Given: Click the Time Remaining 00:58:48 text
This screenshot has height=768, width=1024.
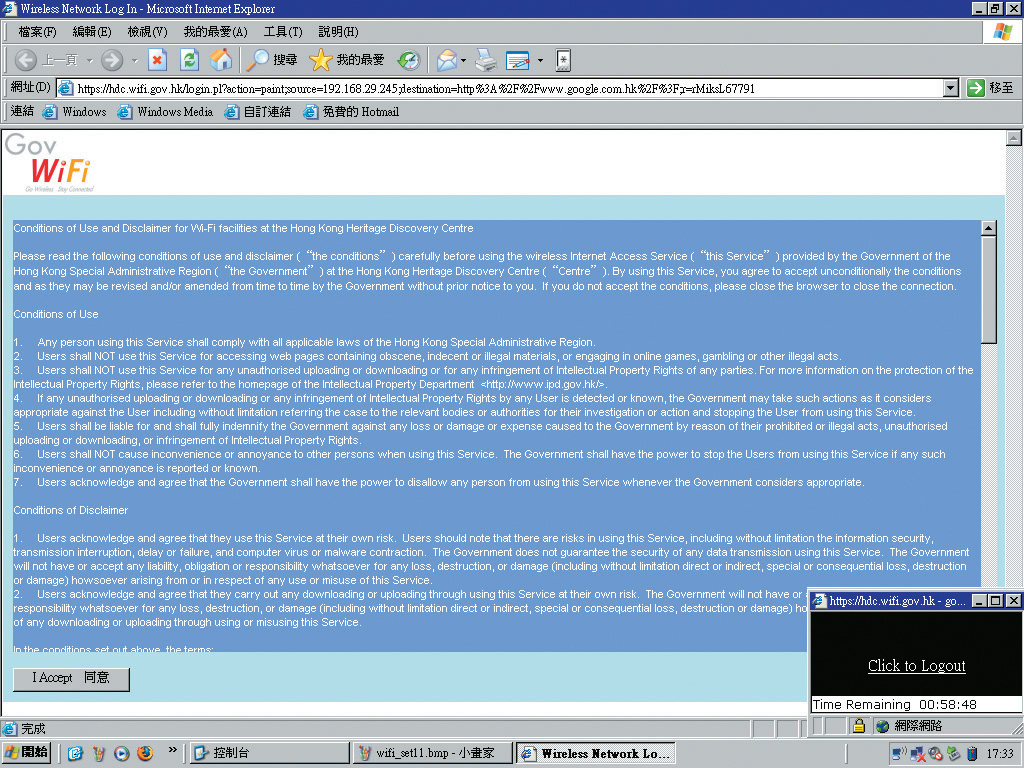Looking at the screenshot, I should pyautogui.click(x=895, y=705).
